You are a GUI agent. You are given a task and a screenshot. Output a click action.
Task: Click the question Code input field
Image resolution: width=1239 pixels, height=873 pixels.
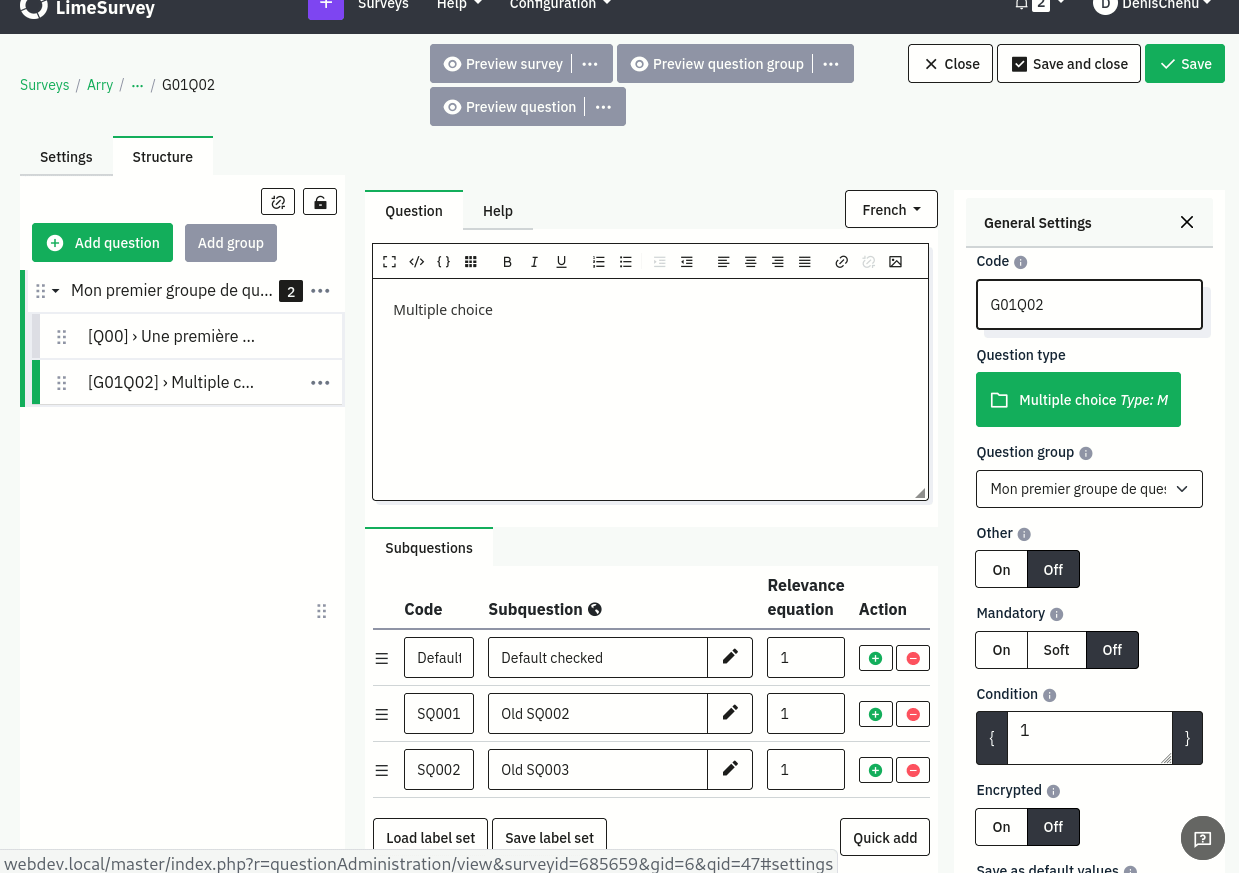[1089, 305]
